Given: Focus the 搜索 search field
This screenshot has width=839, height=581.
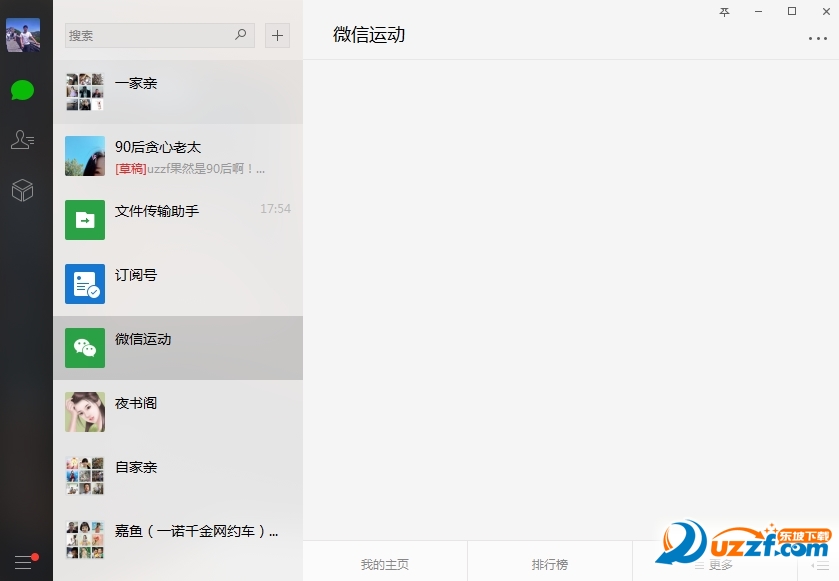Looking at the screenshot, I should pyautogui.click(x=159, y=35).
